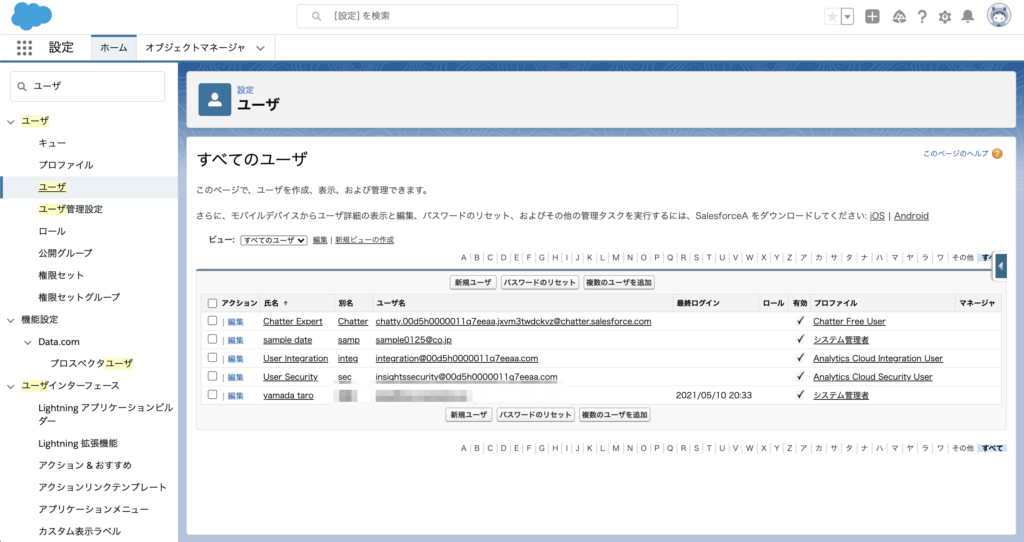Click 編集 for the sample date row
This screenshot has height=542, width=1024.
click(x=235, y=340)
